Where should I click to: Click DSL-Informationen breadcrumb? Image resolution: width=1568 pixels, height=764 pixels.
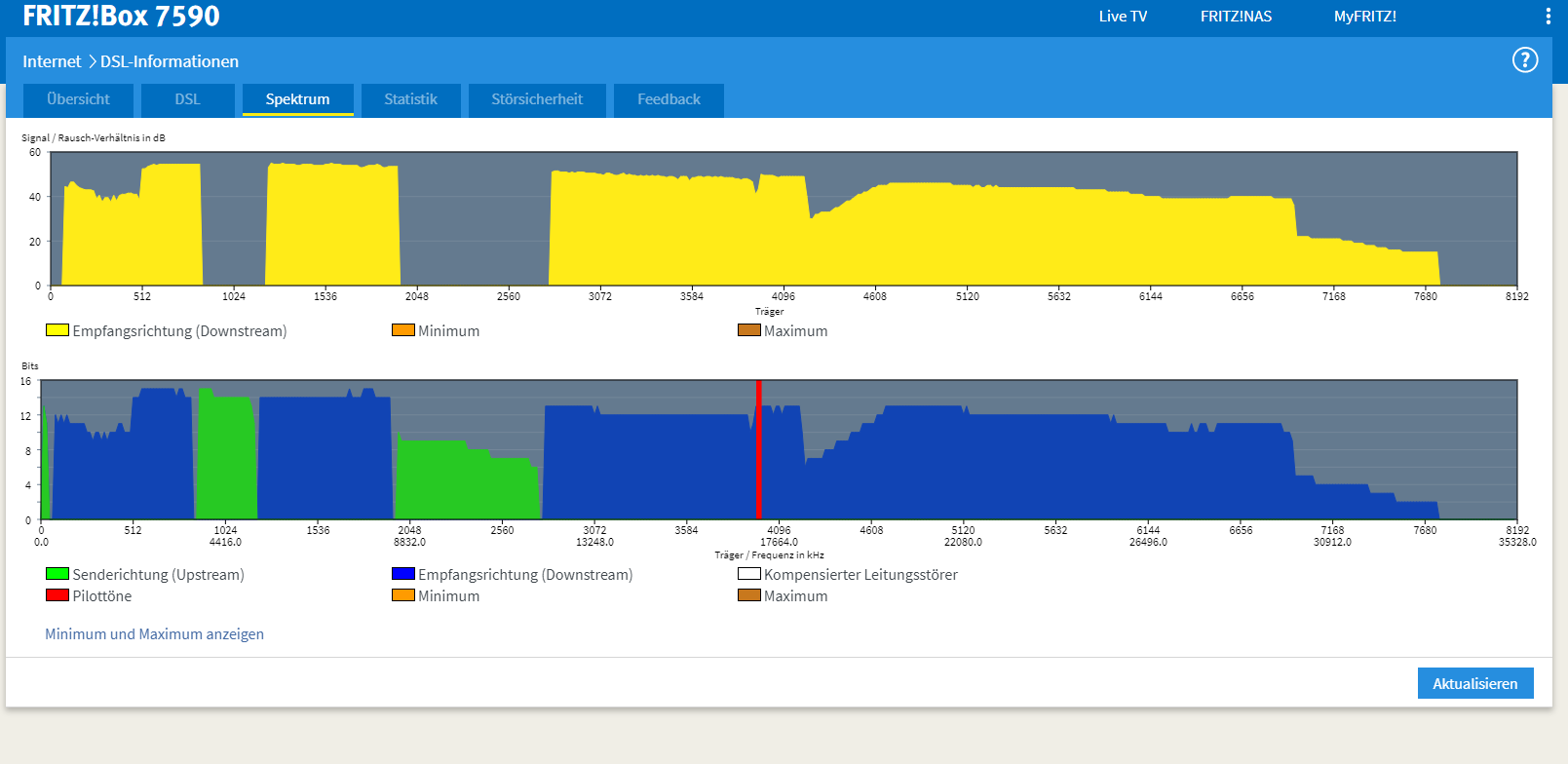click(x=170, y=61)
